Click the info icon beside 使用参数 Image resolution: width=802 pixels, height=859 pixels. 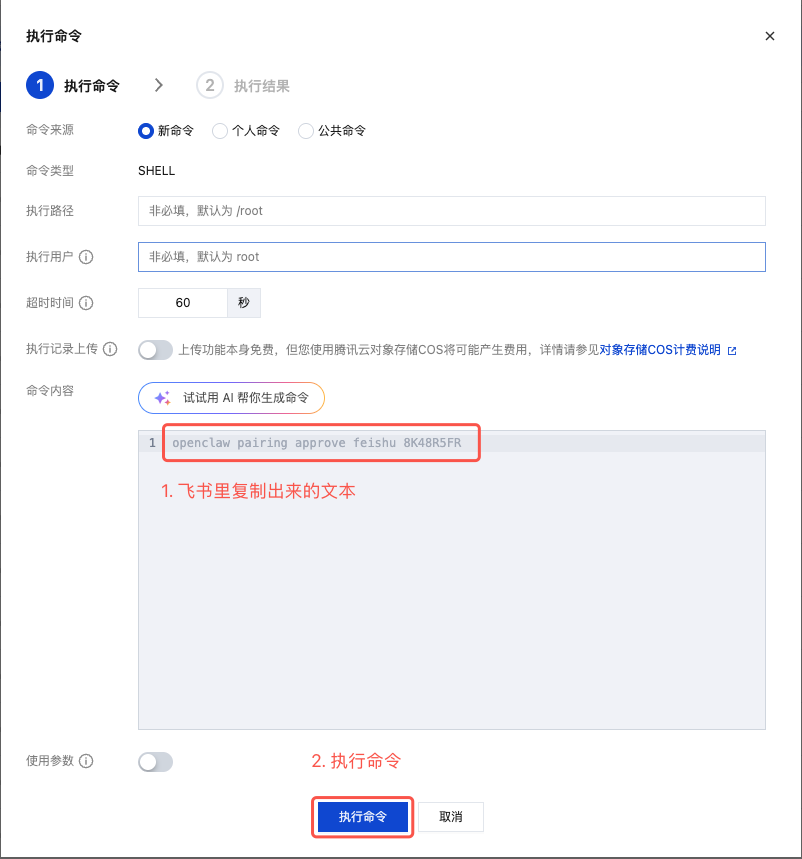(x=86, y=761)
